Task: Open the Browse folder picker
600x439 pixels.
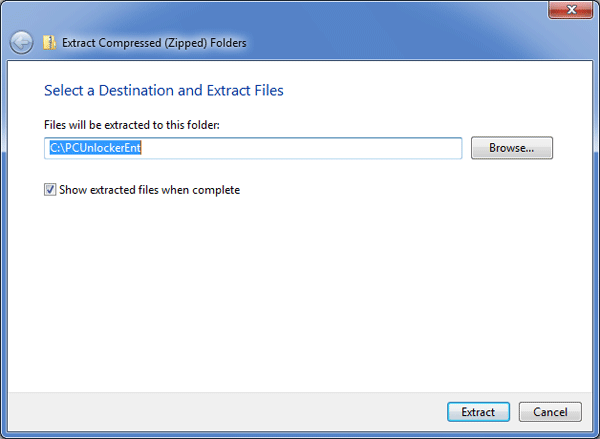Action: point(511,148)
